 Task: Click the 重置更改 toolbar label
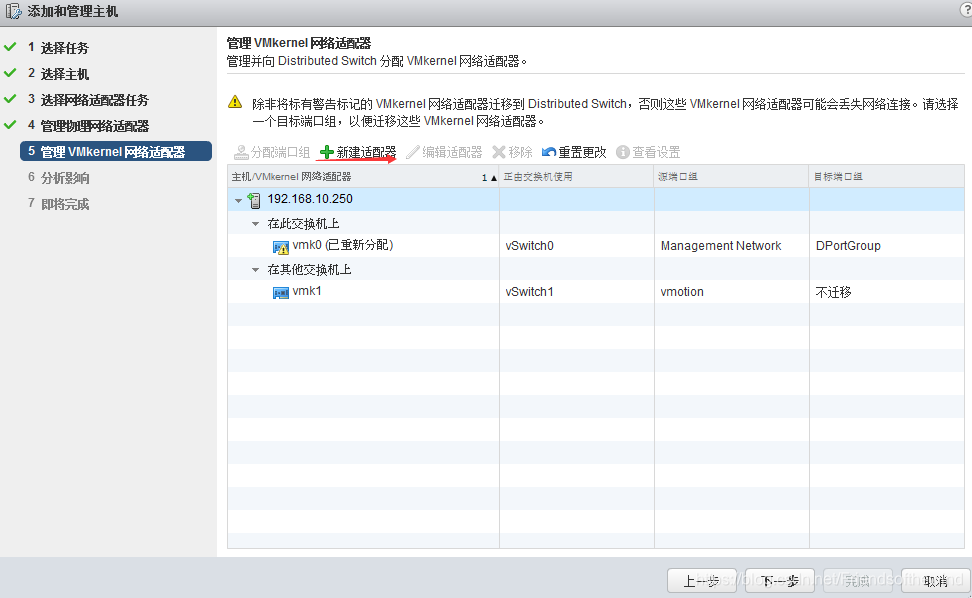582,152
